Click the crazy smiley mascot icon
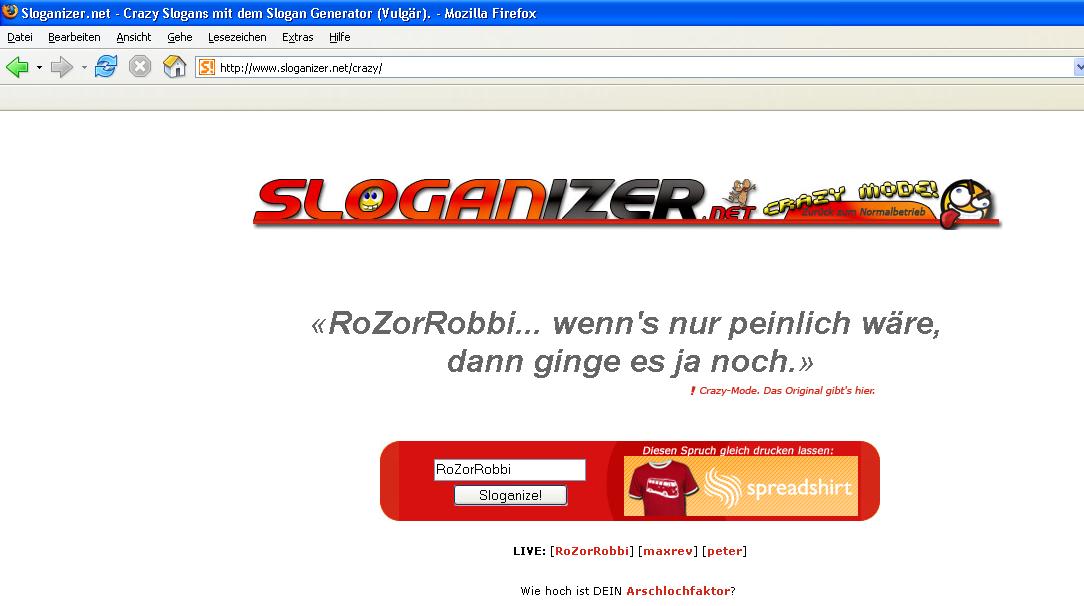Viewport: 1084px width, 606px height. pyautogui.click(x=968, y=202)
